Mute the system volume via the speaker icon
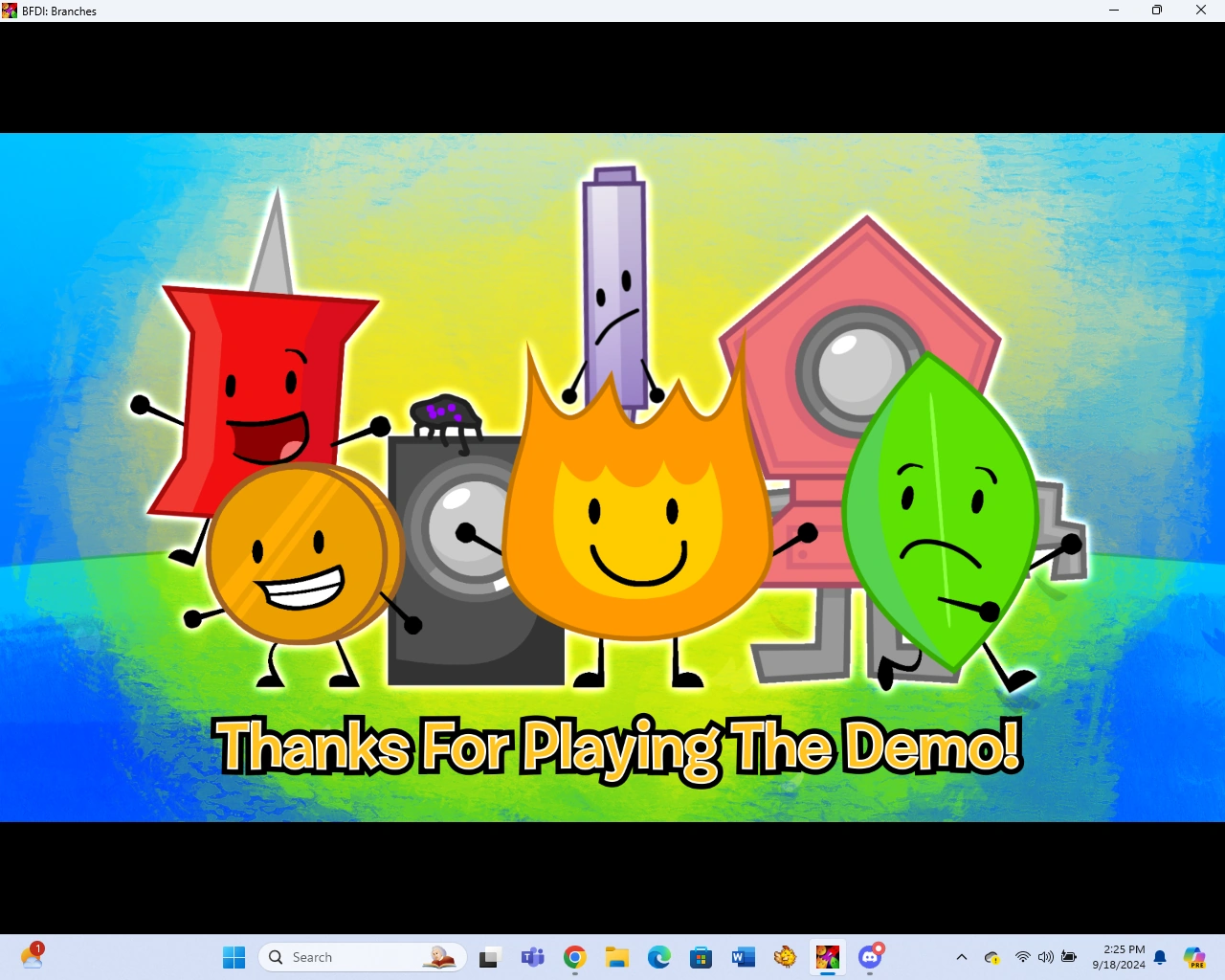 1045,956
